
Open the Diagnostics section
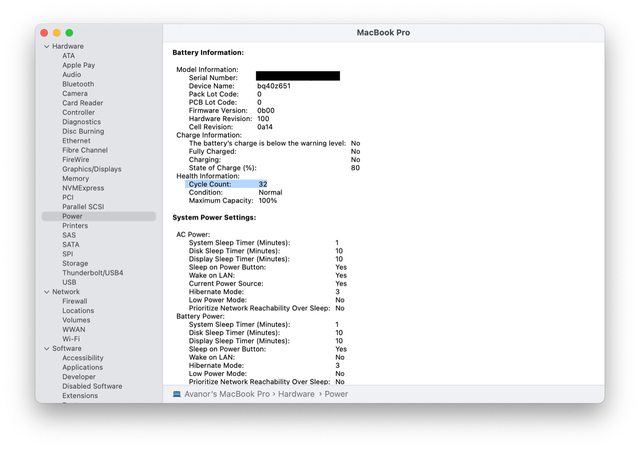pyautogui.click(x=81, y=122)
